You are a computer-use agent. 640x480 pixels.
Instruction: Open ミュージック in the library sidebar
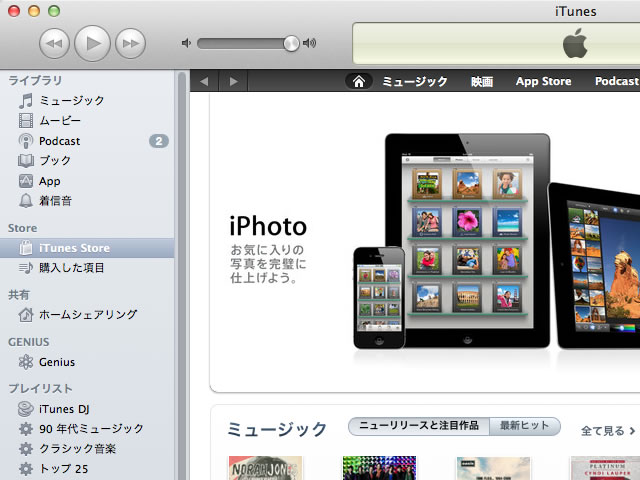pos(87,100)
